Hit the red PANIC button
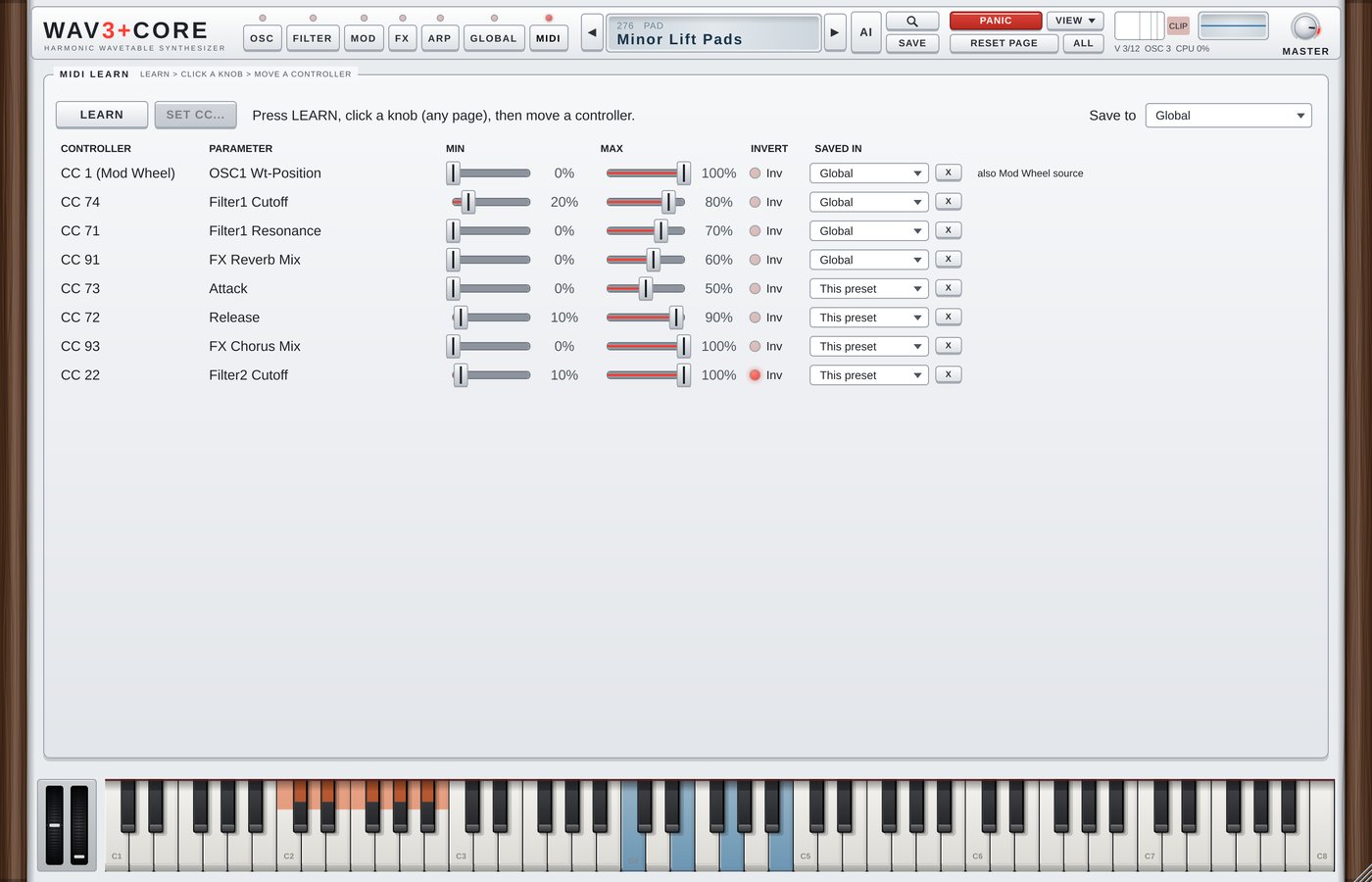This screenshot has height=882, width=1372. click(996, 21)
